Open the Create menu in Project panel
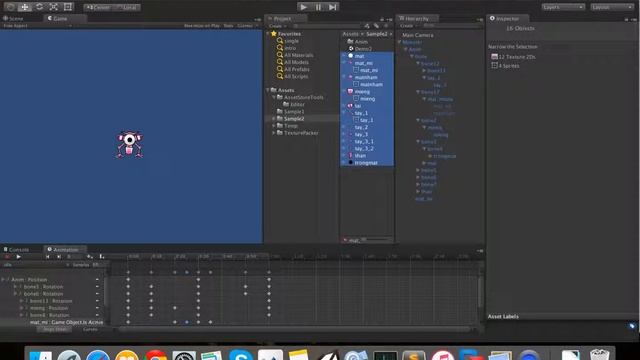 point(277,26)
